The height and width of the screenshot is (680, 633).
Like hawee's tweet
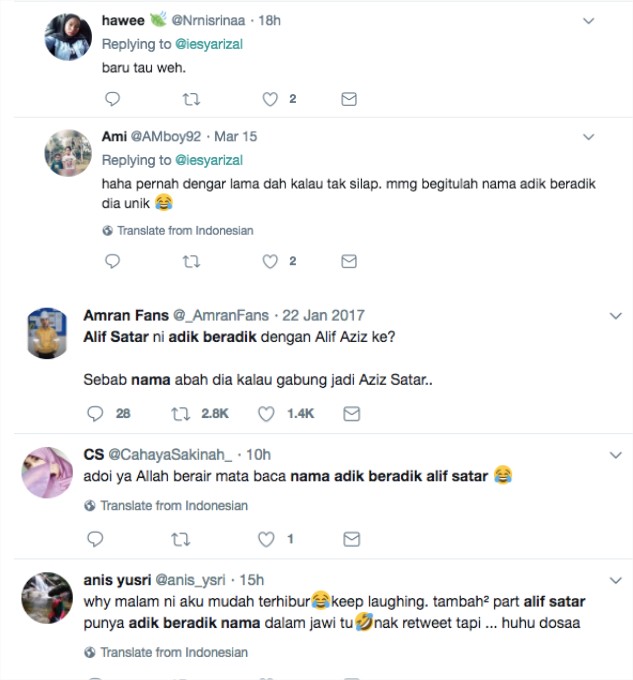pos(269,99)
